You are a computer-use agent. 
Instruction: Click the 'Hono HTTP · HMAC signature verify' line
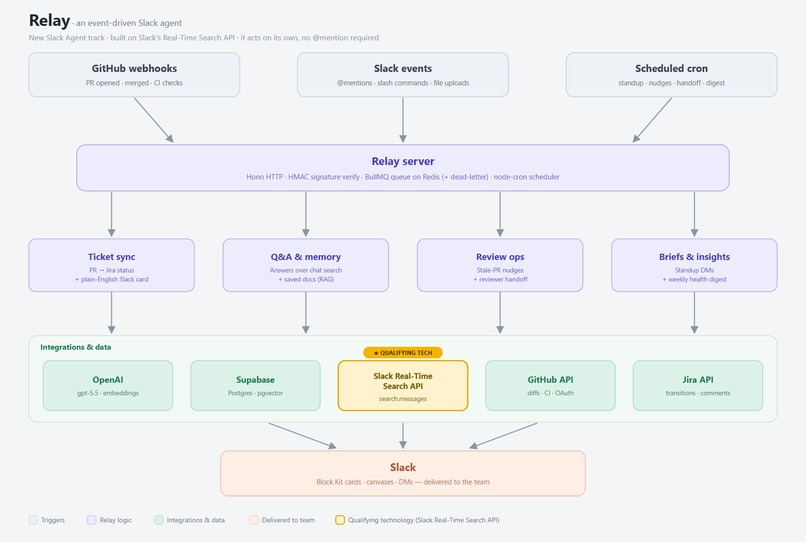click(x=403, y=177)
